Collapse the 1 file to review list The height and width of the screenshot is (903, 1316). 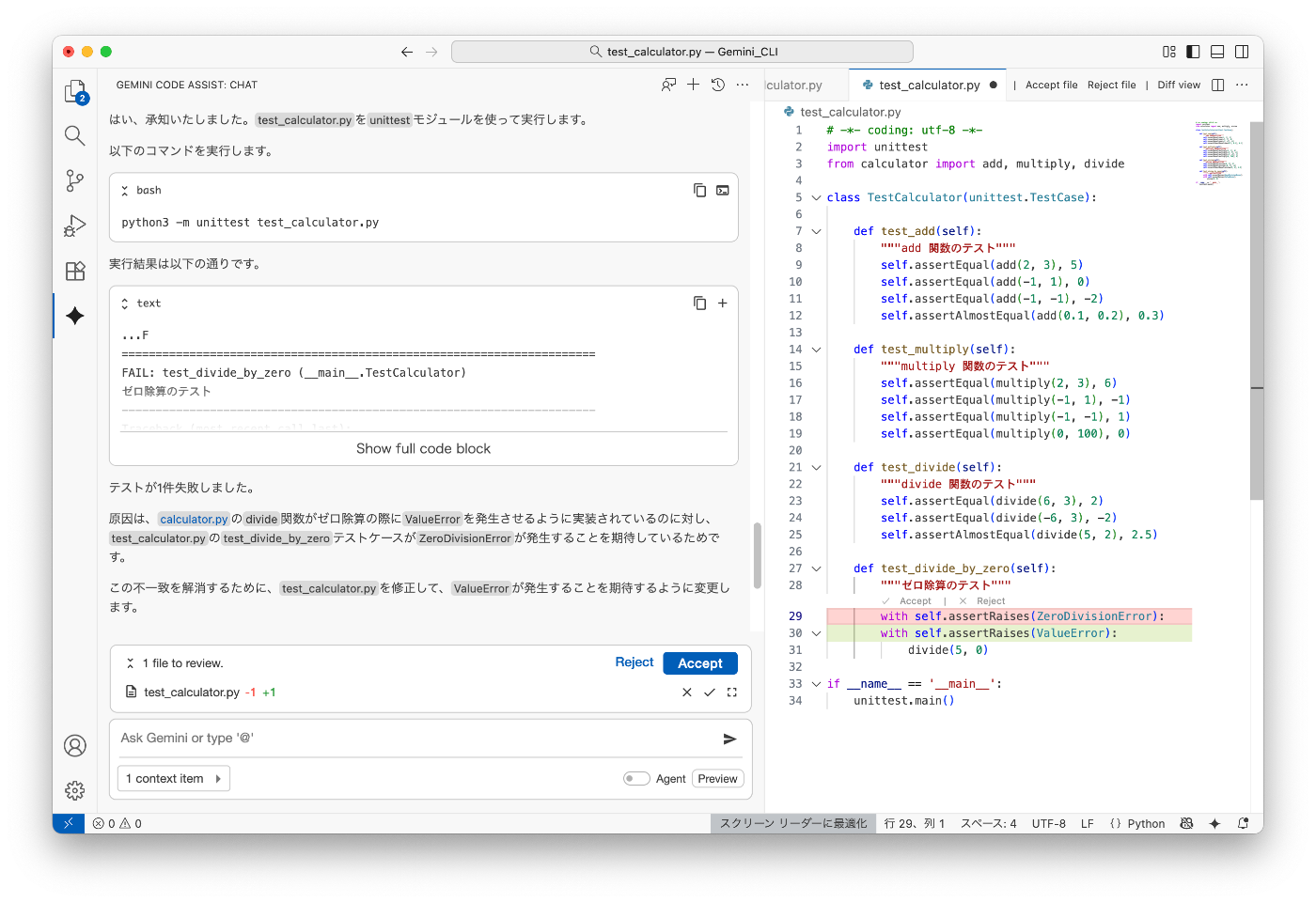131,663
